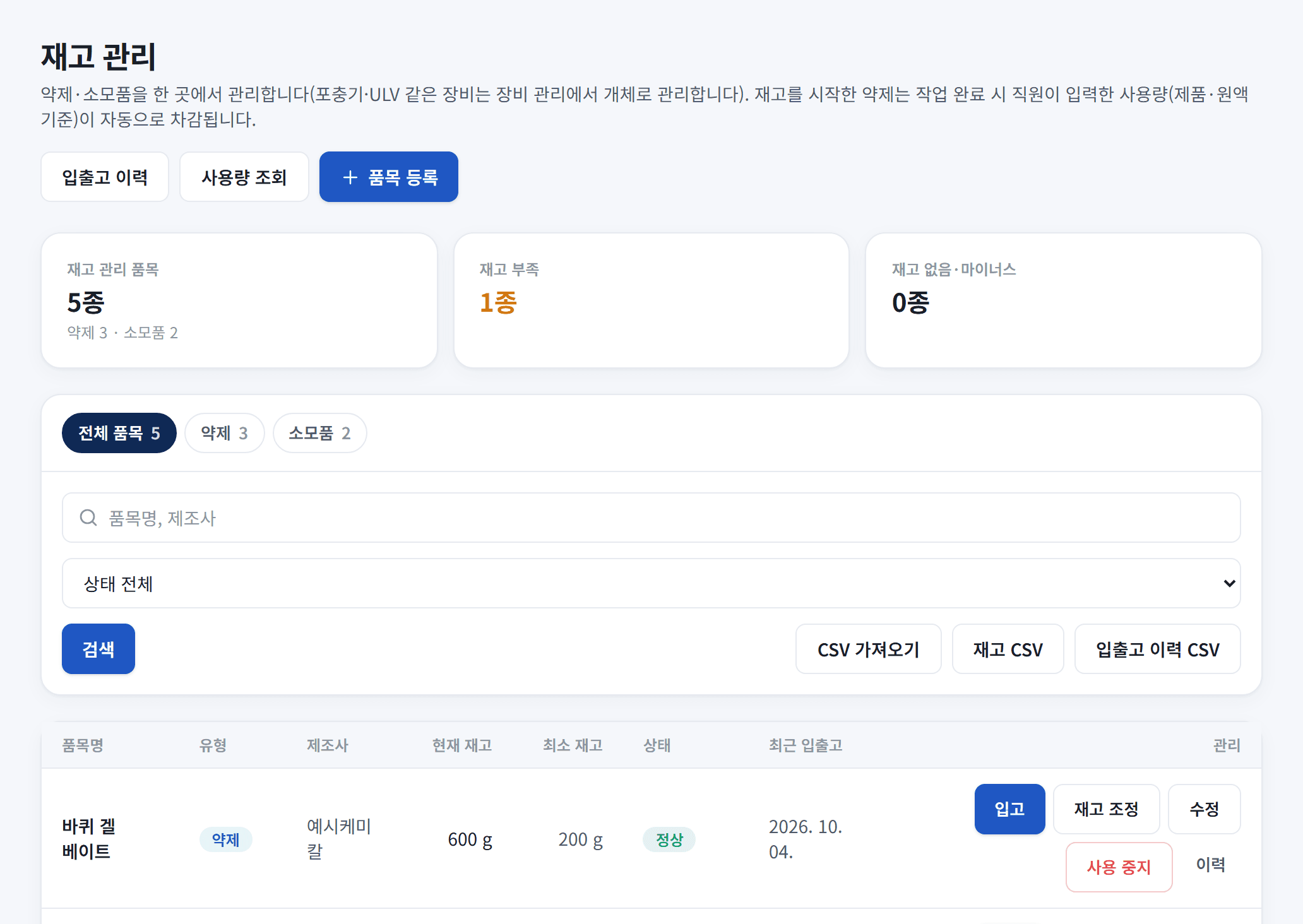Select the 전체 품목 5 tab

click(119, 433)
